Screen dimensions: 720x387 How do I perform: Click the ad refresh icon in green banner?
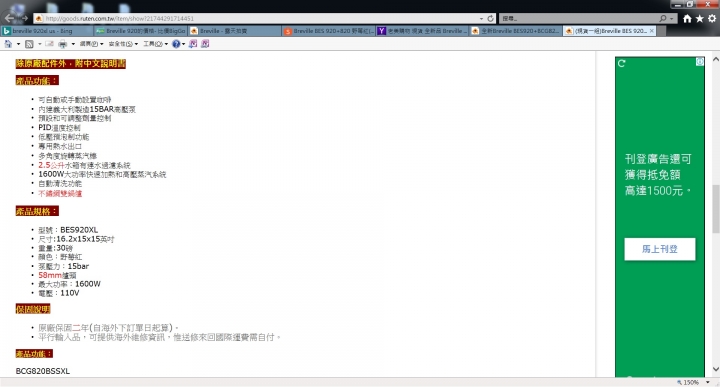[622, 63]
